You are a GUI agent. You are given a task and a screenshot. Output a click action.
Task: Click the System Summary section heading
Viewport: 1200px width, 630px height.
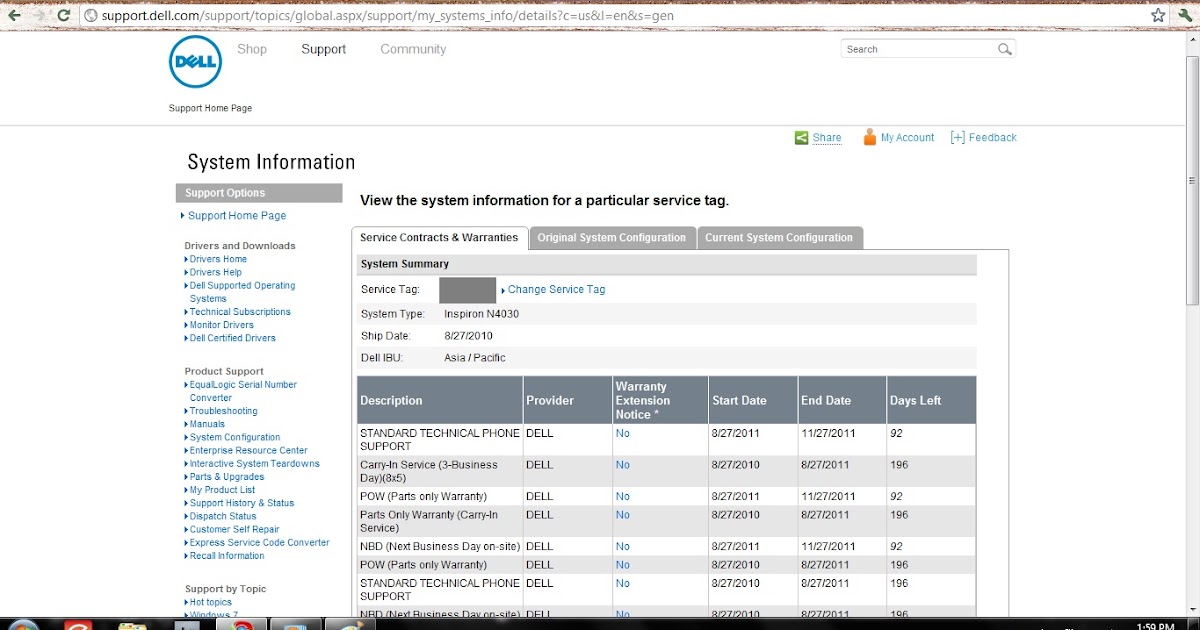405,264
